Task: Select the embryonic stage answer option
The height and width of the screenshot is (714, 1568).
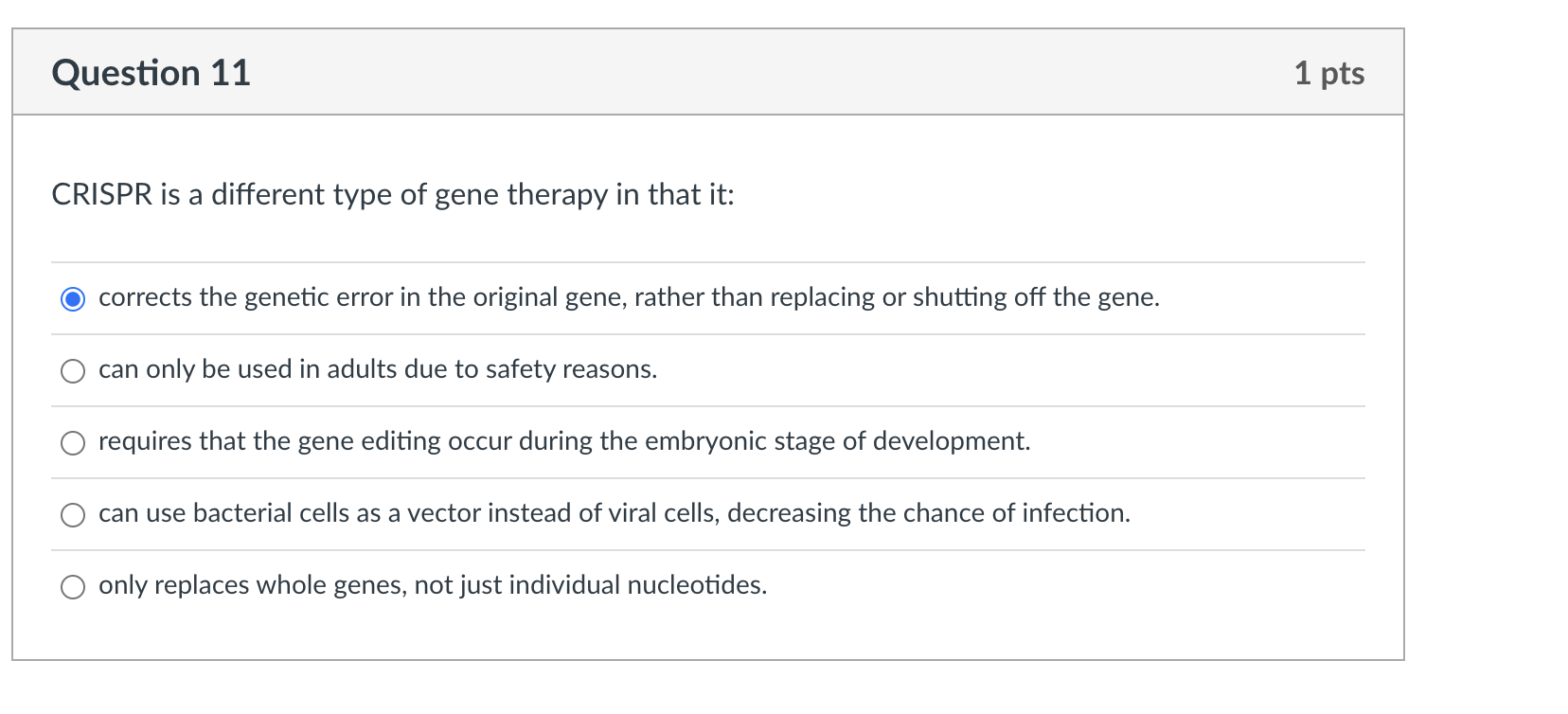Action: coord(72,442)
